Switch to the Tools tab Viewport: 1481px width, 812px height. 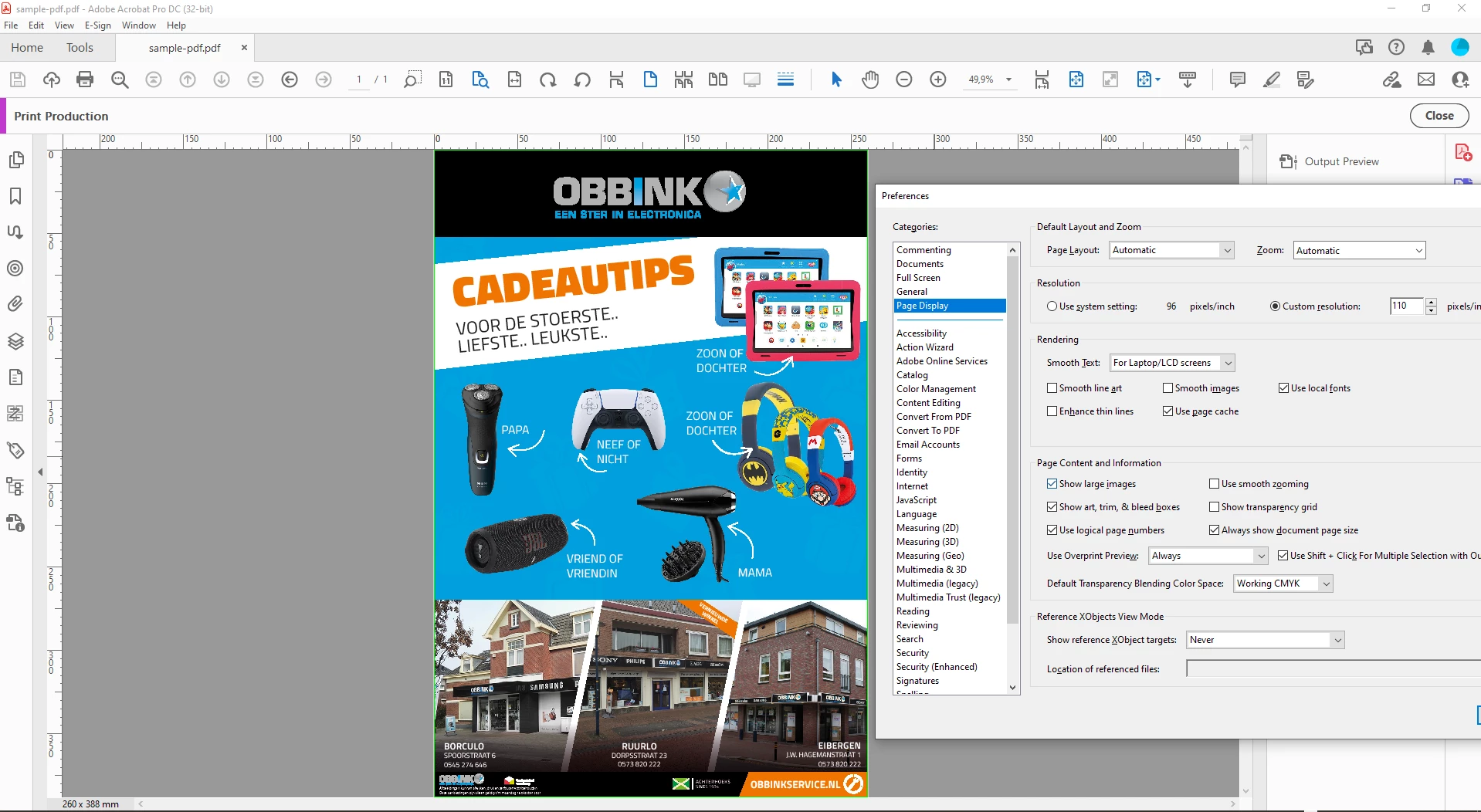(x=80, y=48)
